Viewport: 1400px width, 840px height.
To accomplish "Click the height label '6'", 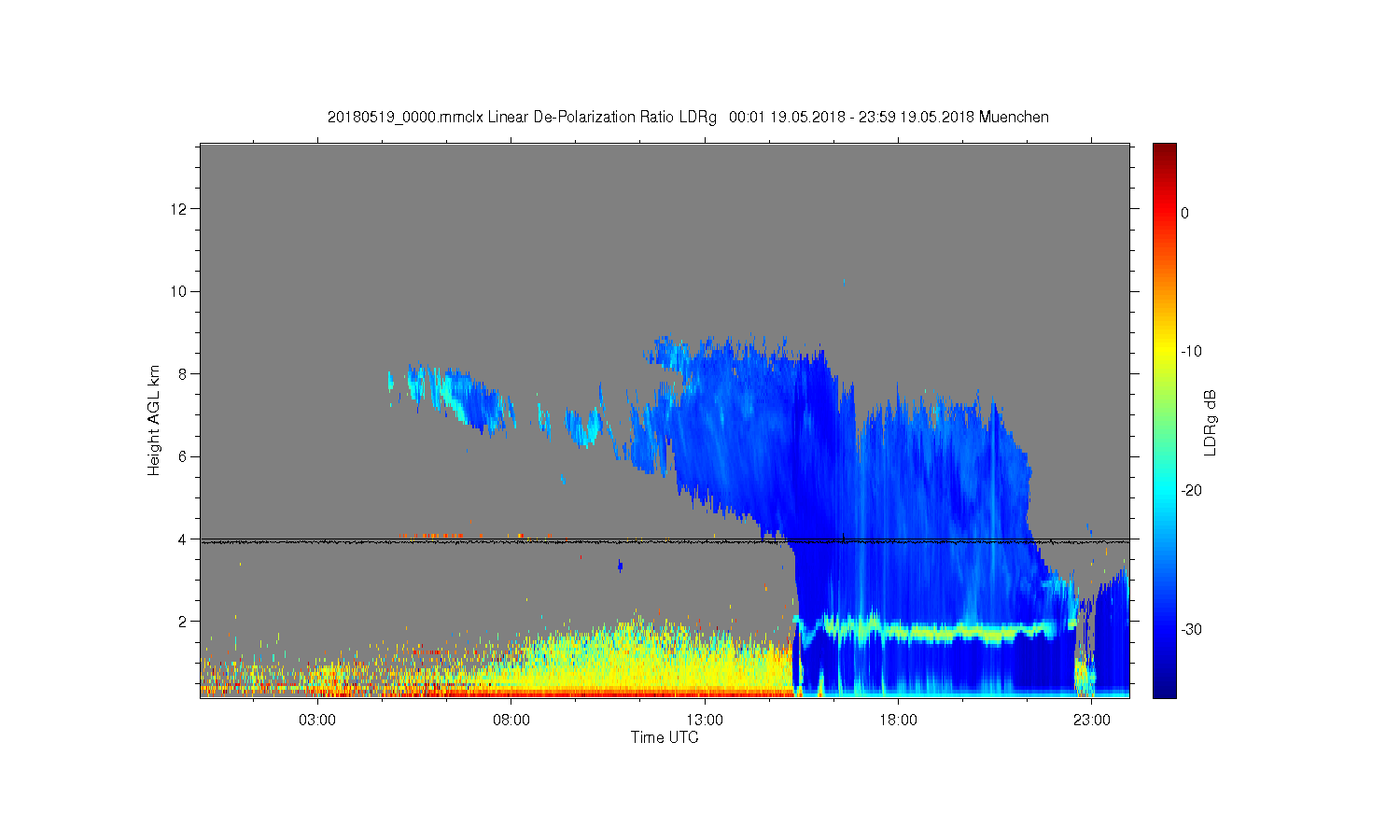I will click(185, 456).
